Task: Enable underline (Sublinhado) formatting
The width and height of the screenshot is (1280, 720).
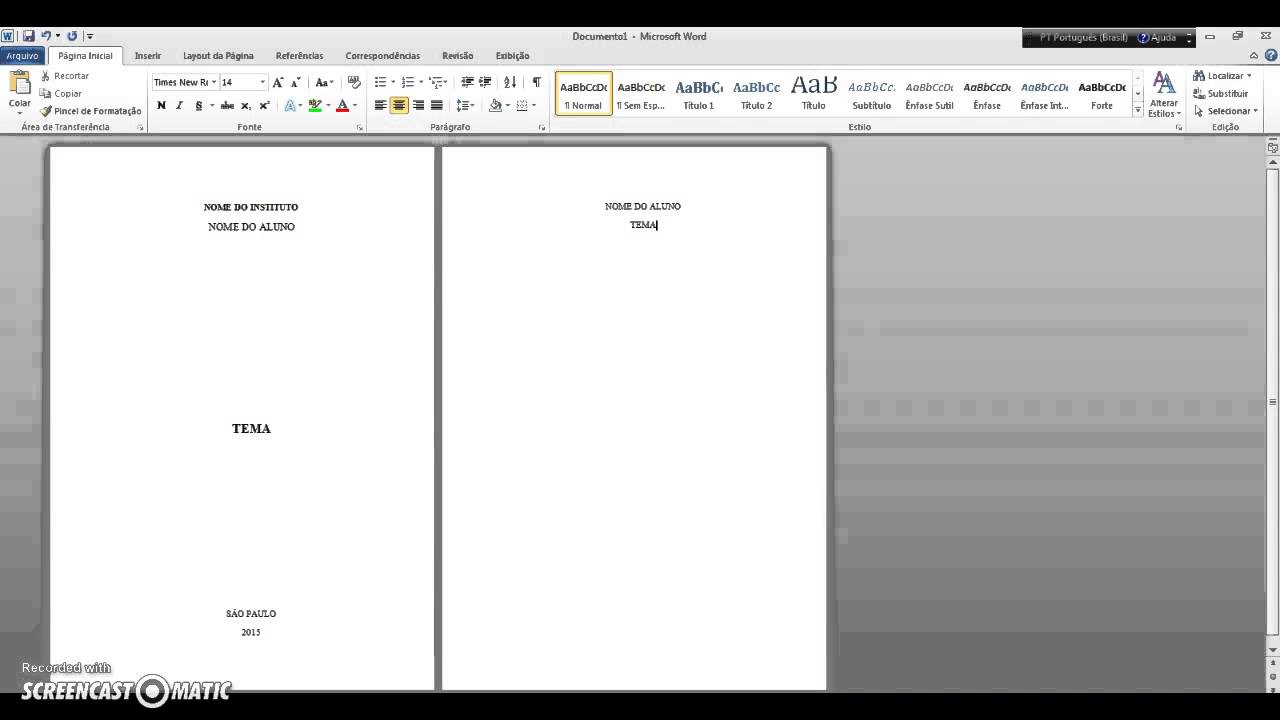Action: click(197, 105)
